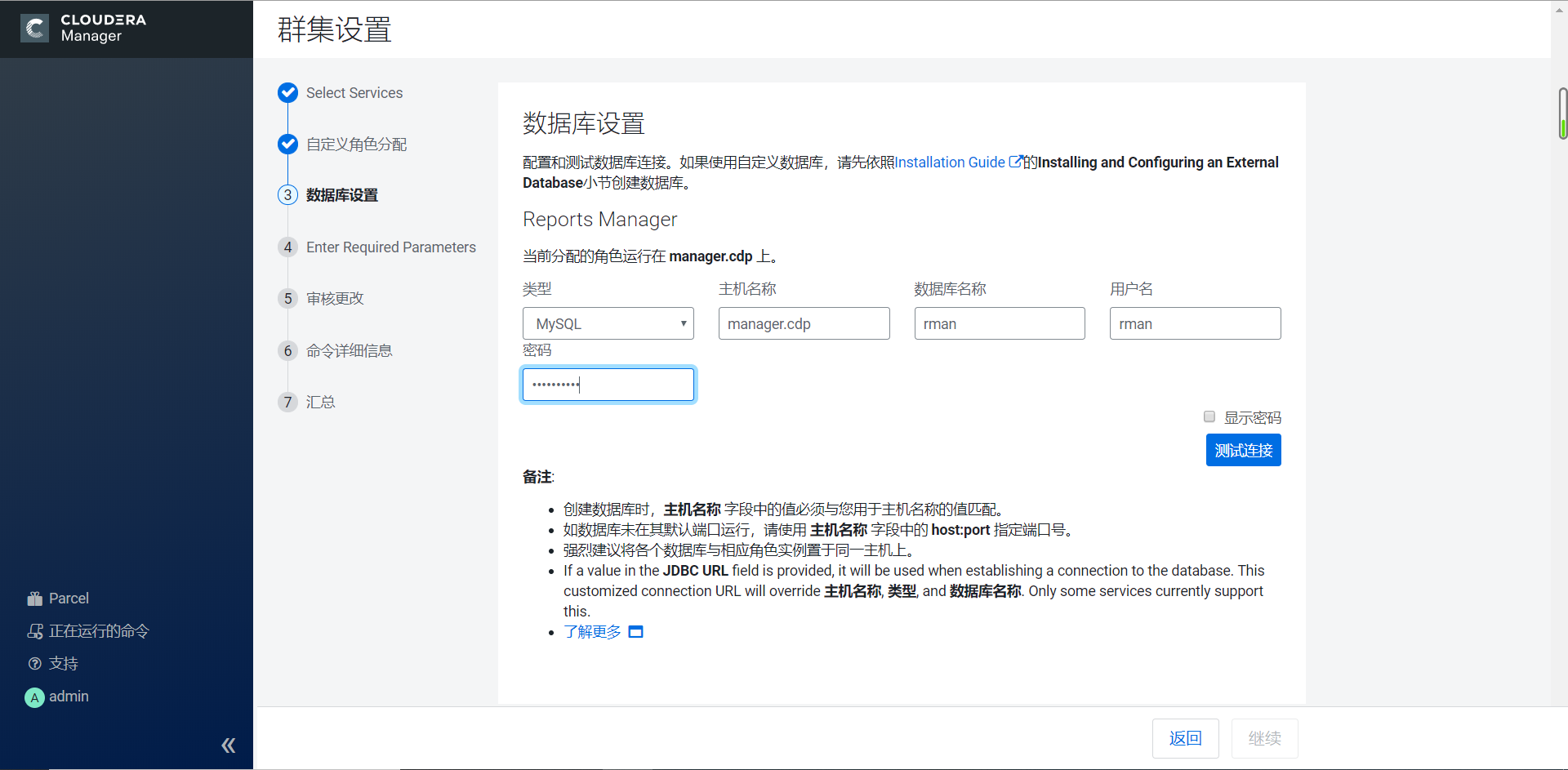Click the 返回 button
The height and width of the screenshot is (770, 1568).
click(x=1186, y=738)
